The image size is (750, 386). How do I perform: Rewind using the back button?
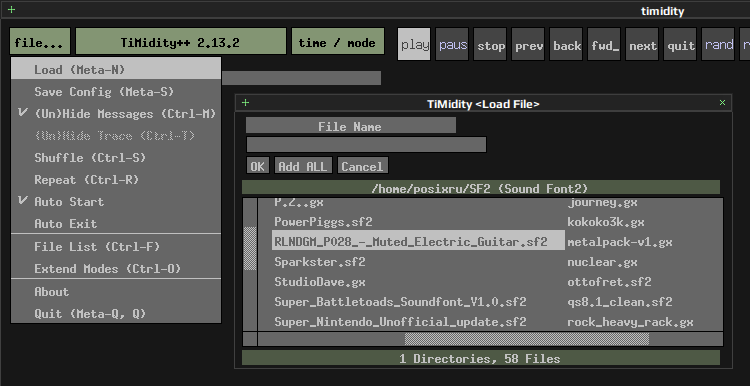(566, 44)
